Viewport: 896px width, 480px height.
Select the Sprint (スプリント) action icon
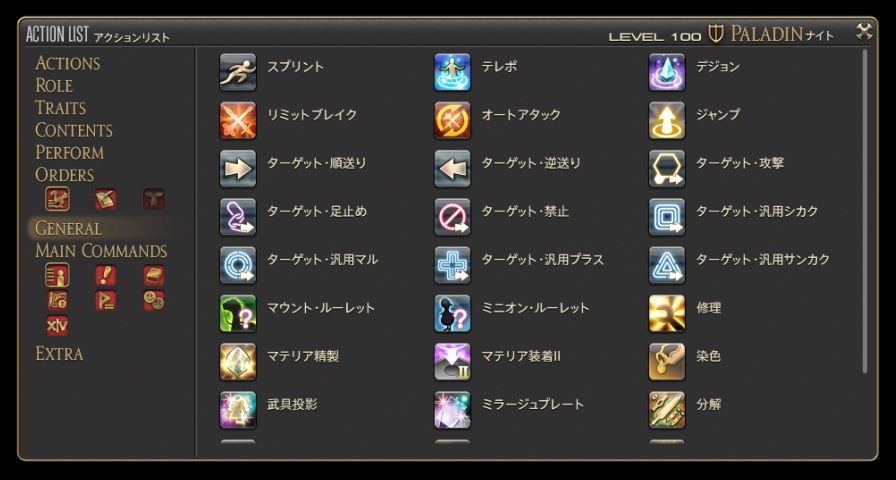[x=238, y=72]
